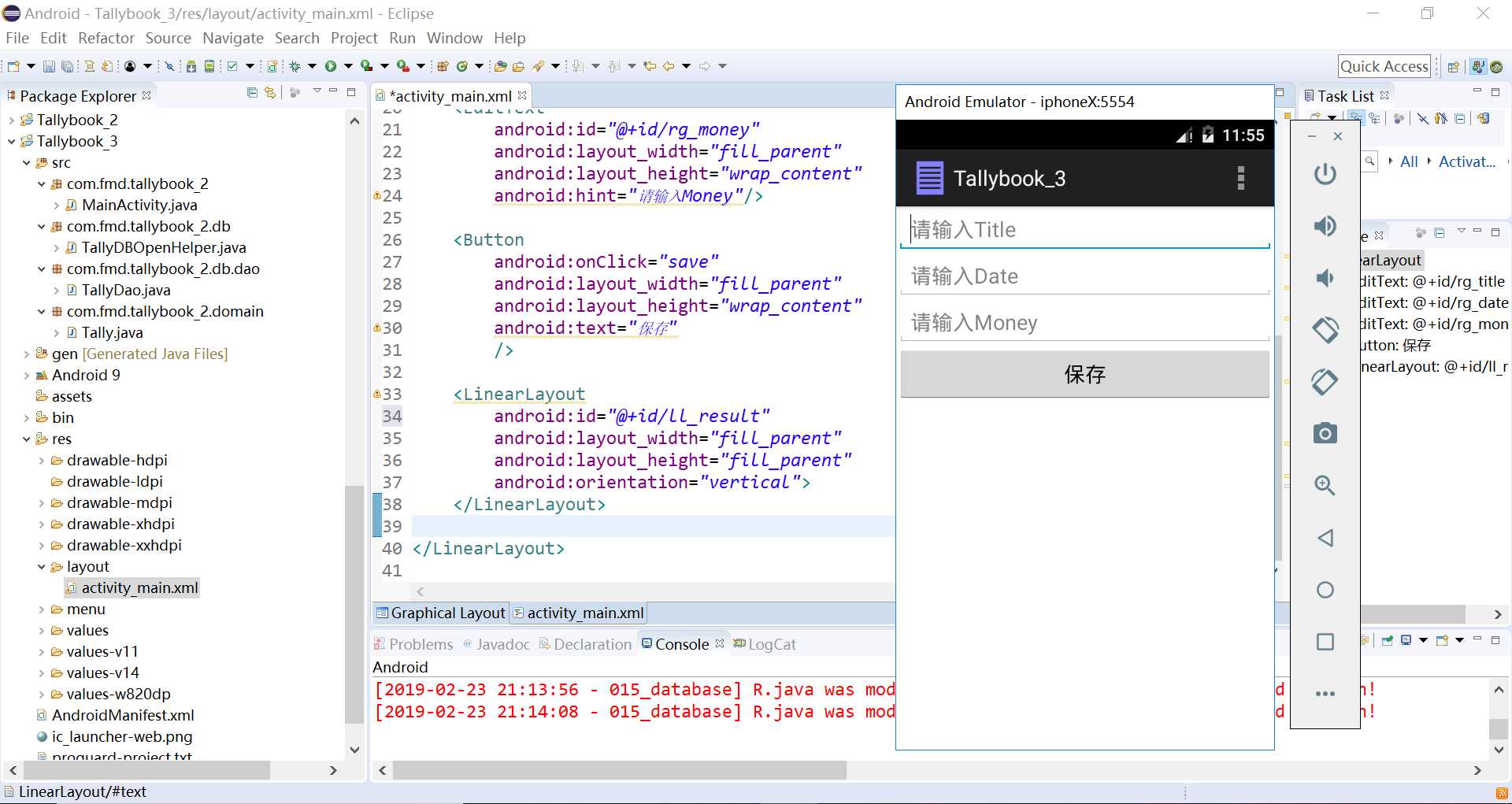This screenshot has width=1512, height=804.
Task: Click Synchronize Changed in Task List
Action: (x=1483, y=118)
